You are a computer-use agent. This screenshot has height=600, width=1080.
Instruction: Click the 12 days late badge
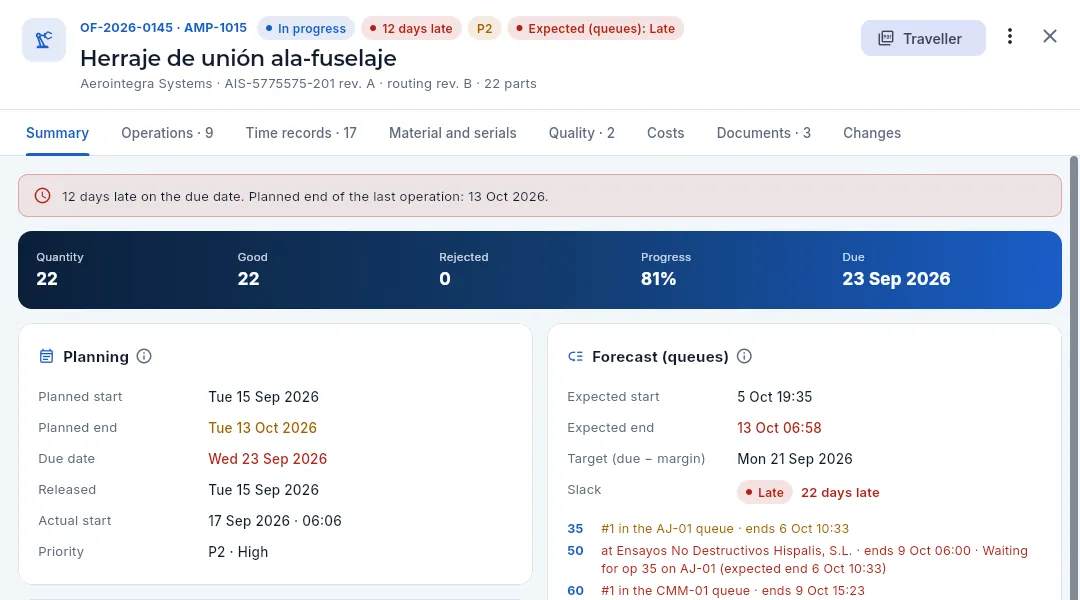411,28
